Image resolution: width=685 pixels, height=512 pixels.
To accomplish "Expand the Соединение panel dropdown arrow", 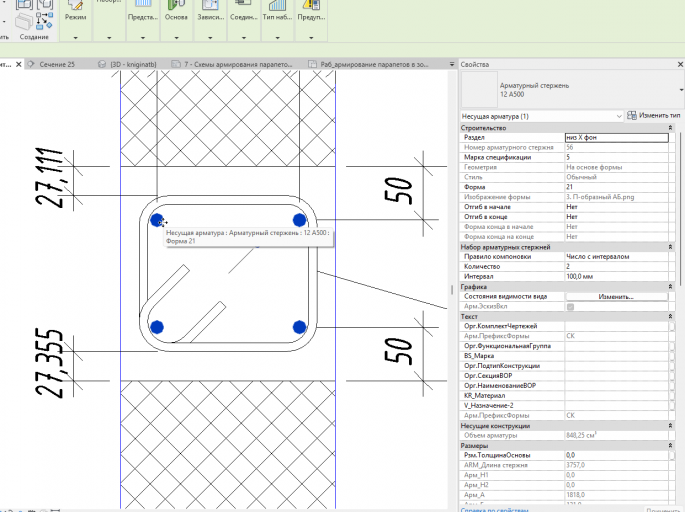I will point(244,38).
